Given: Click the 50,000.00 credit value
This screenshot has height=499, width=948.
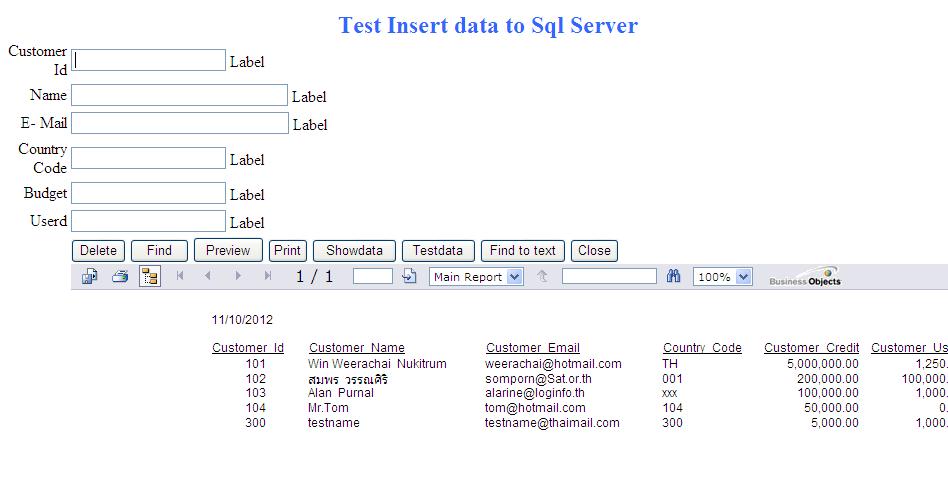Looking at the screenshot, I should [x=831, y=408].
